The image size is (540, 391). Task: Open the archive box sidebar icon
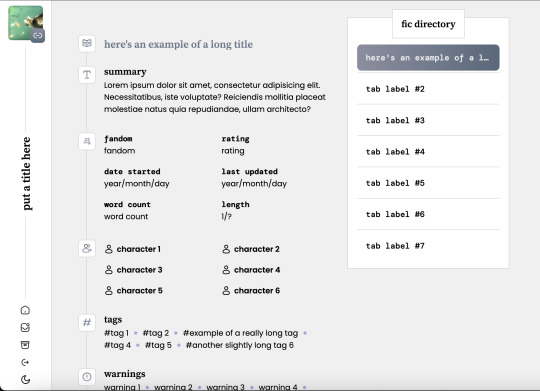pos(25,345)
